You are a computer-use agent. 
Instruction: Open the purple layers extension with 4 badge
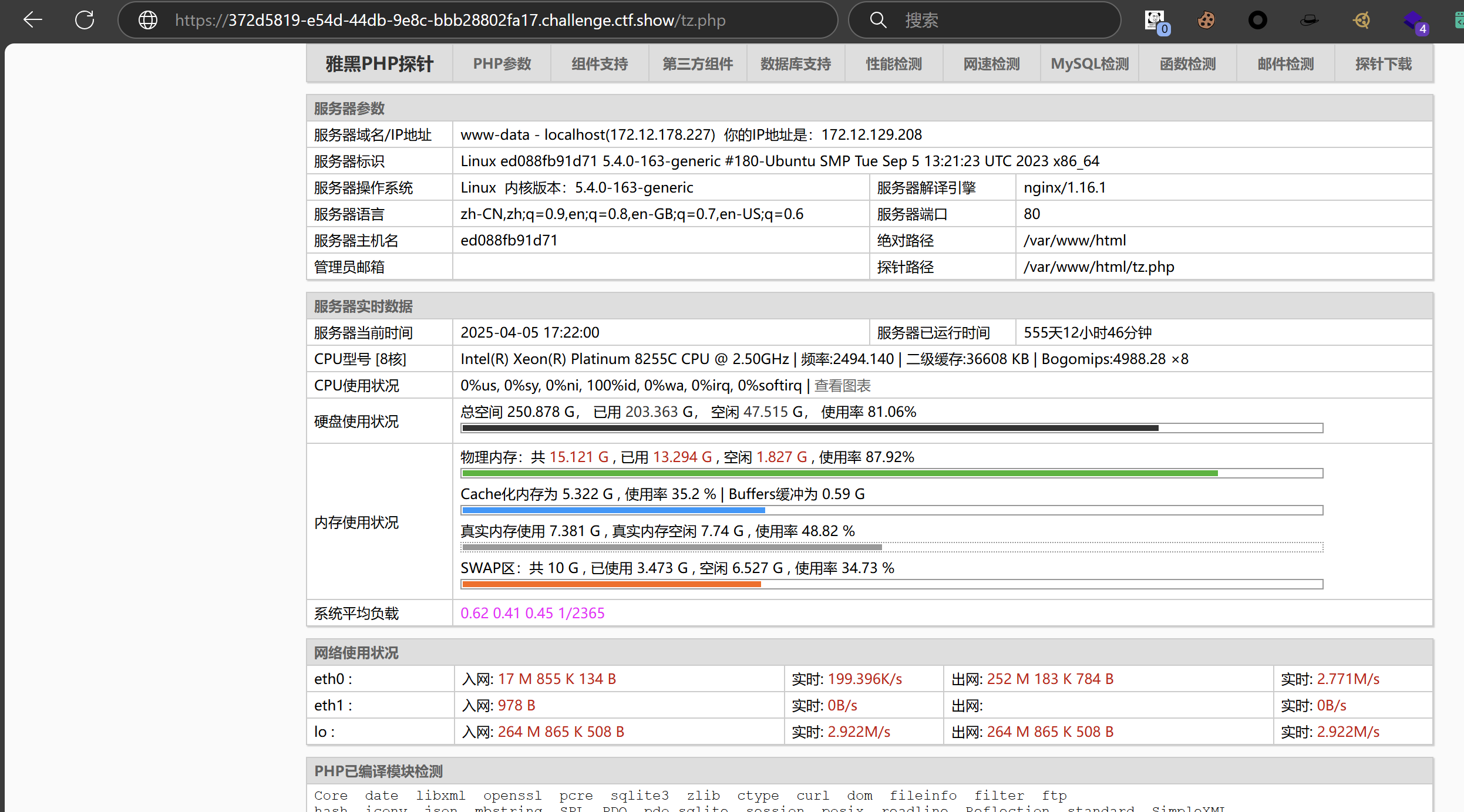pos(1413,21)
